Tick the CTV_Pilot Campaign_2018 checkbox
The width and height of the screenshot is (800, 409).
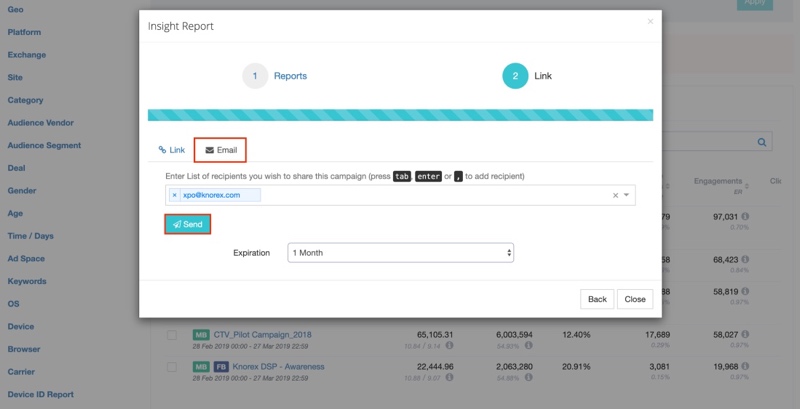(x=172, y=336)
